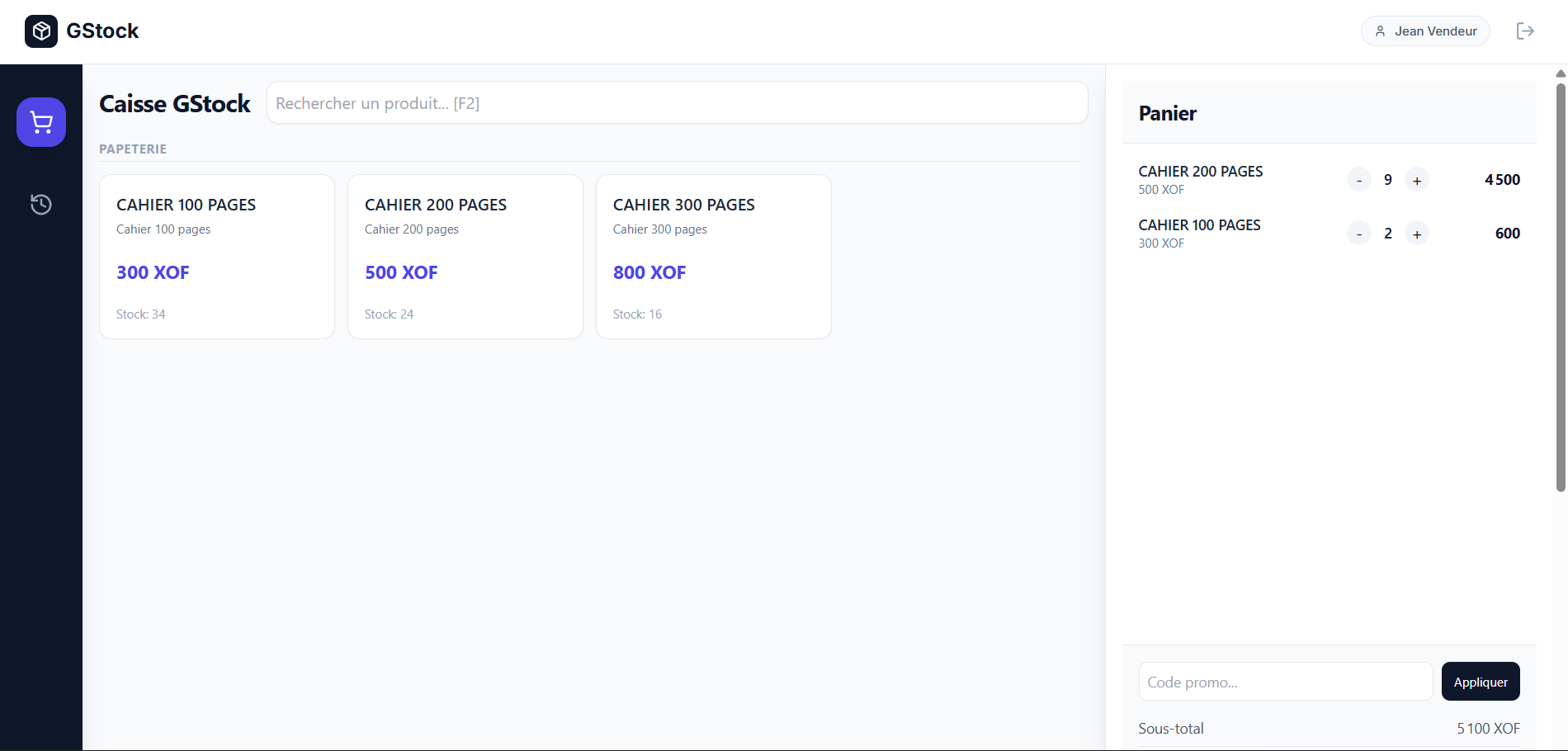The height and width of the screenshot is (751, 1568).
Task: Click the Caisse GStock page title
Action: (175, 103)
